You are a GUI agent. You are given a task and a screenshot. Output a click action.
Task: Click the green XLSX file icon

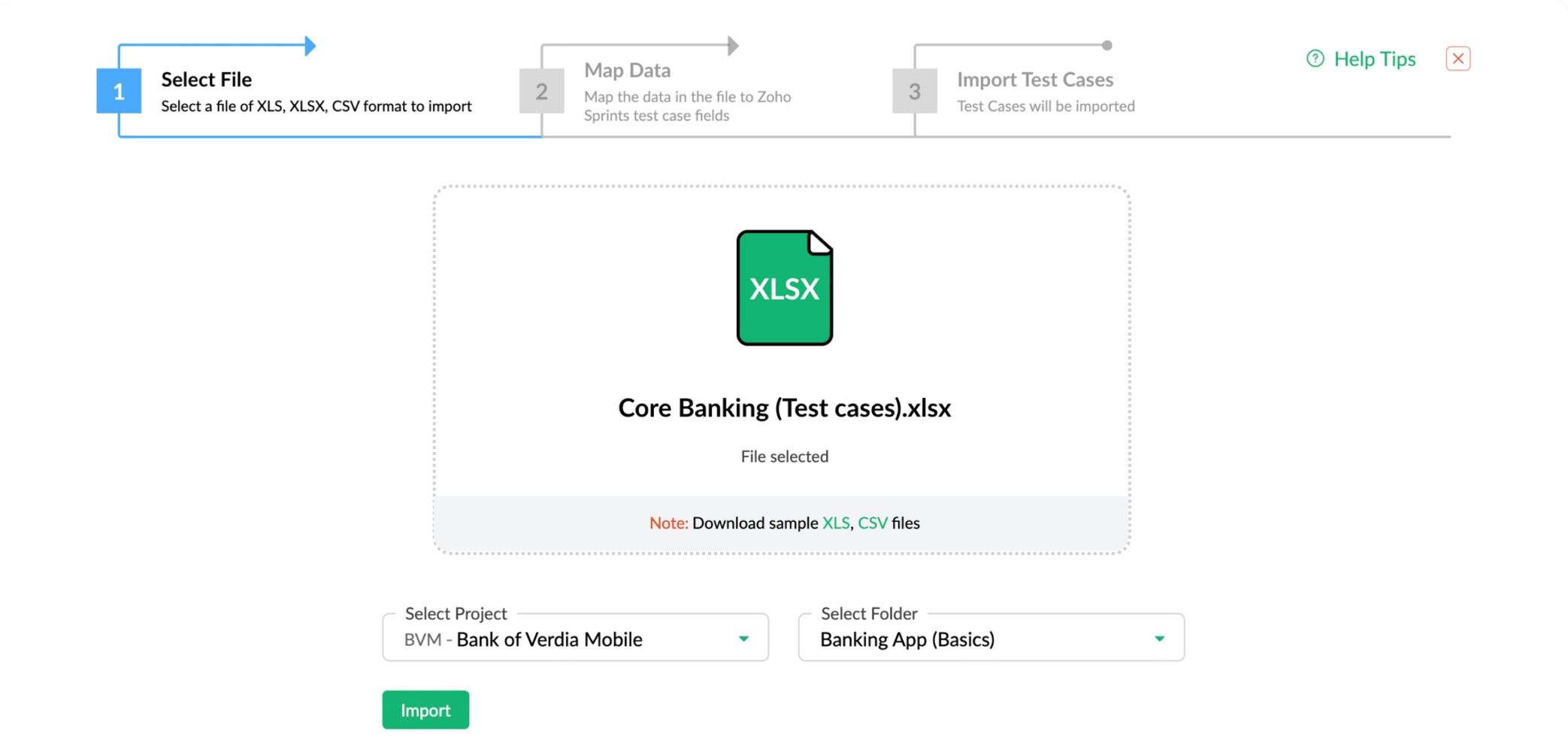point(784,288)
